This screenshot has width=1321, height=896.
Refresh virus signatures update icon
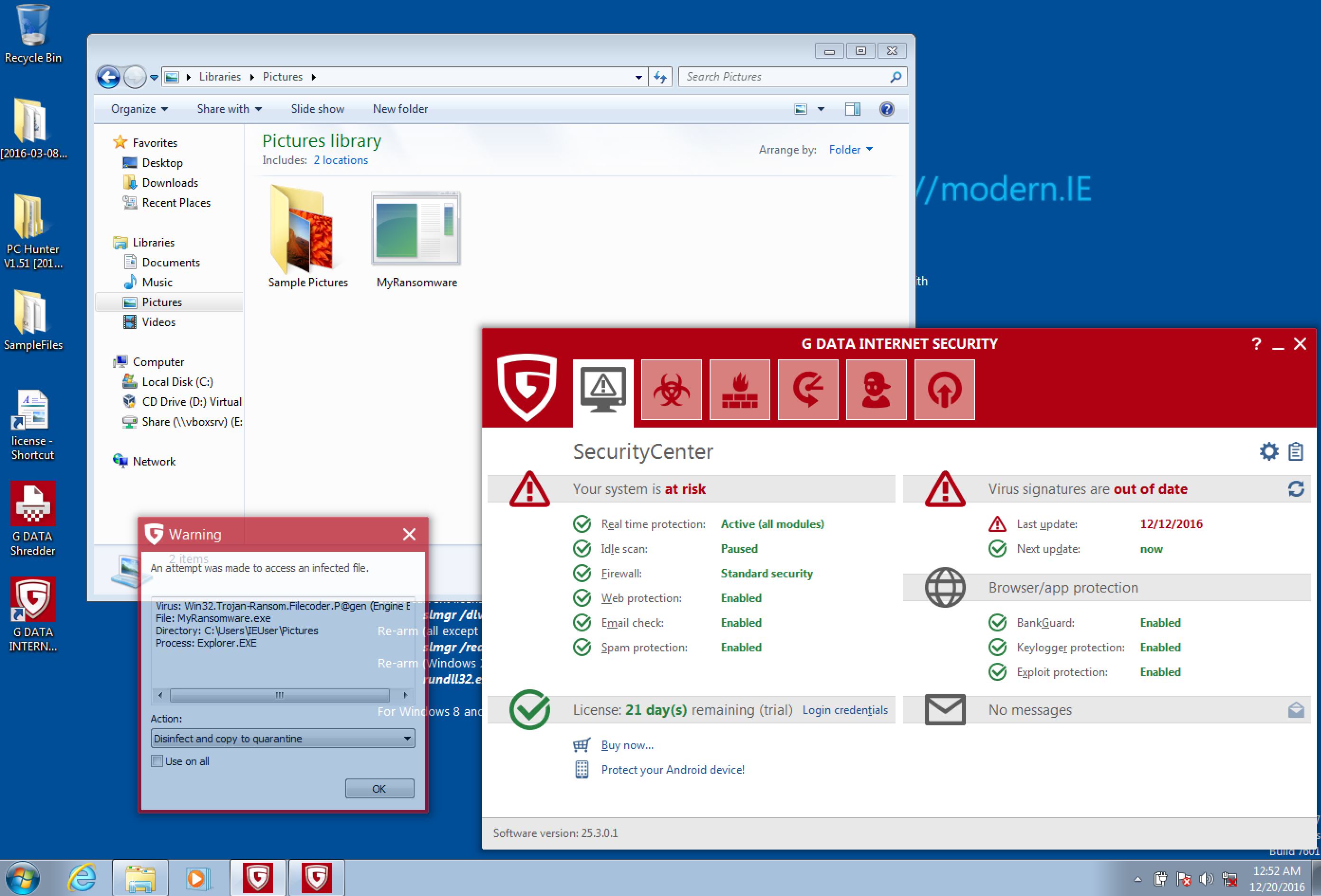point(1296,489)
